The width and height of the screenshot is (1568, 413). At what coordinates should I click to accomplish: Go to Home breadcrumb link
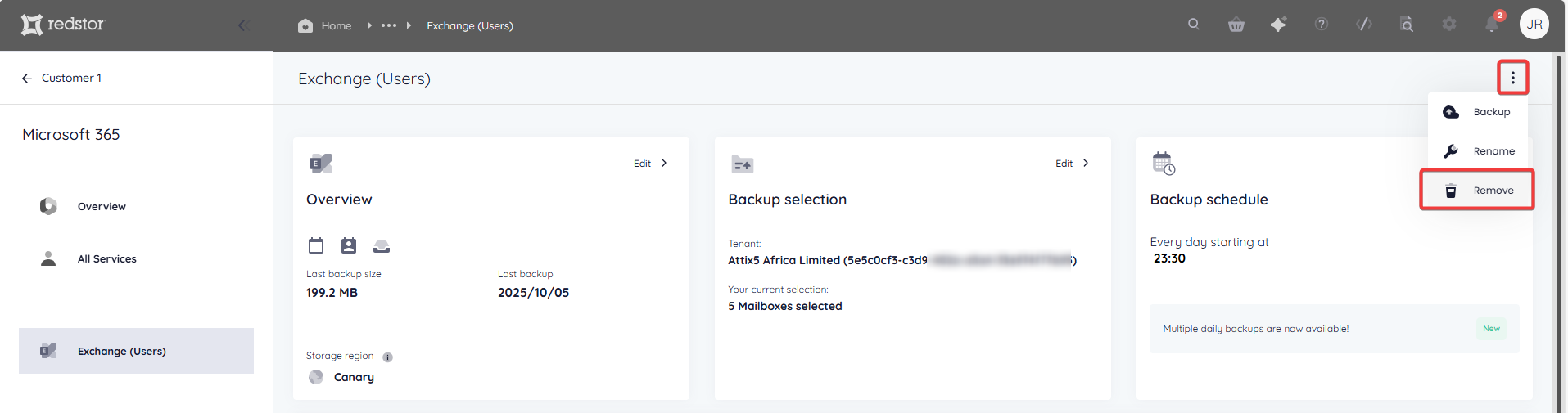(x=337, y=25)
